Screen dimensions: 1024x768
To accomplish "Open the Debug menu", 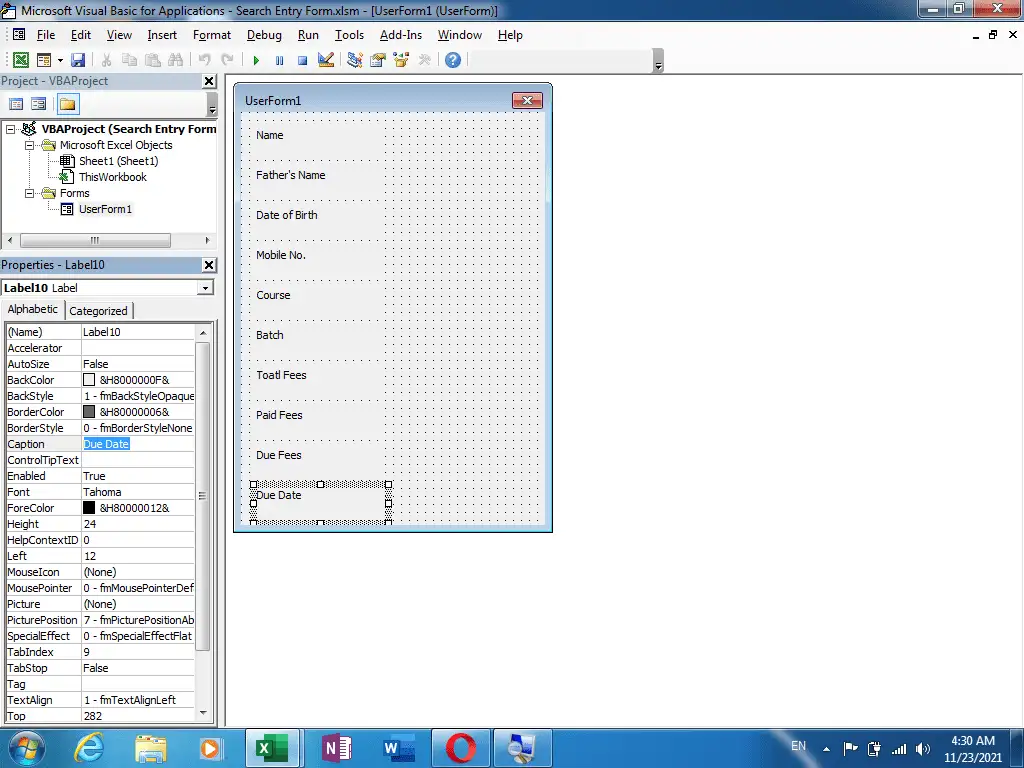I will (x=264, y=35).
